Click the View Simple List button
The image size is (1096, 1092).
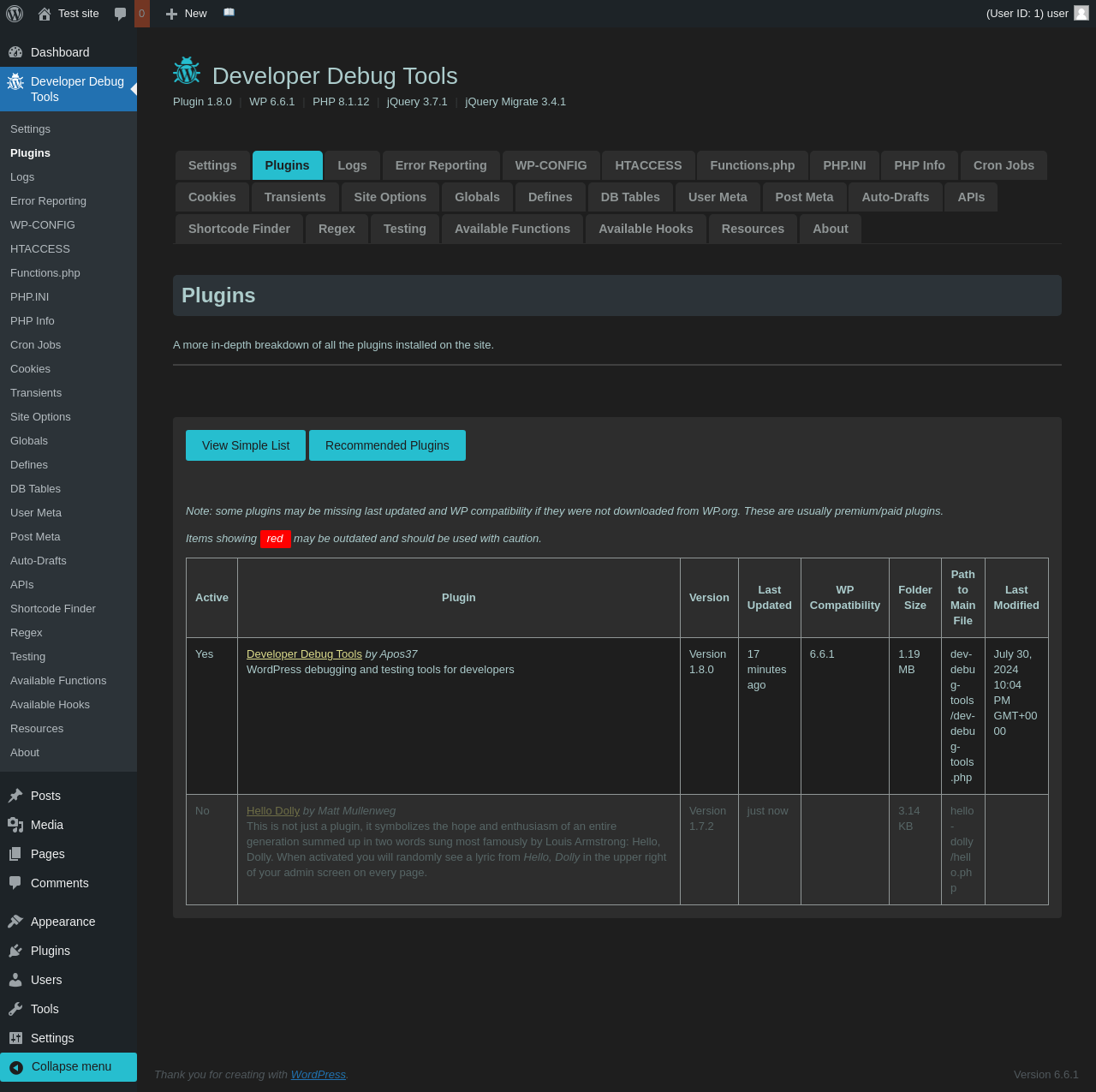(x=246, y=445)
